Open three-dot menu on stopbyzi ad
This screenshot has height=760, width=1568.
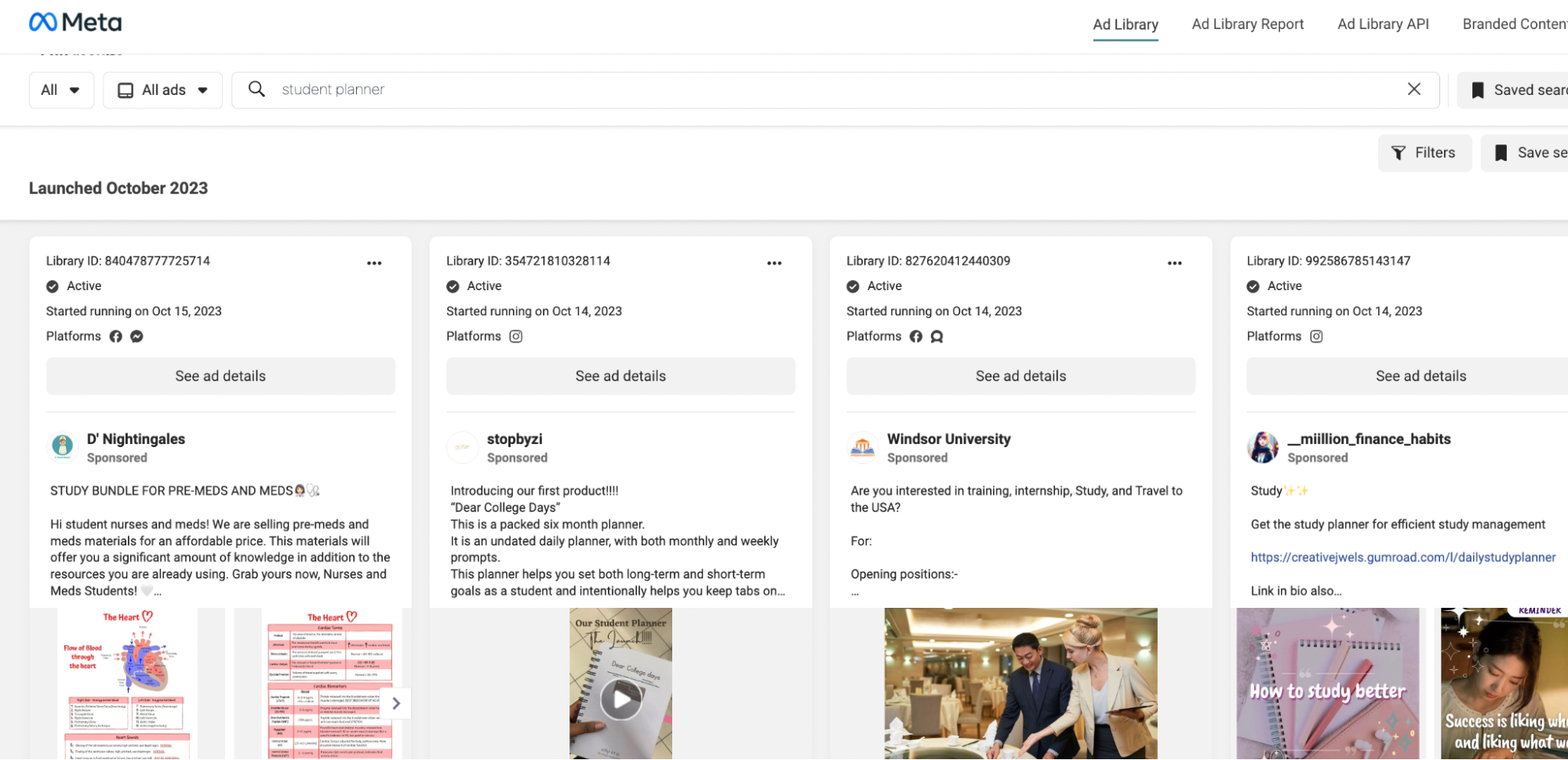[774, 264]
